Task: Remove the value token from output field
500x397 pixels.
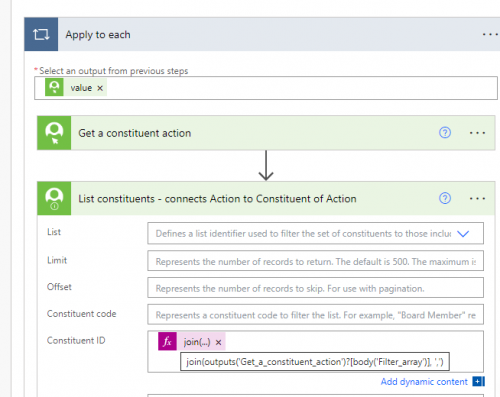Action: [x=100, y=88]
